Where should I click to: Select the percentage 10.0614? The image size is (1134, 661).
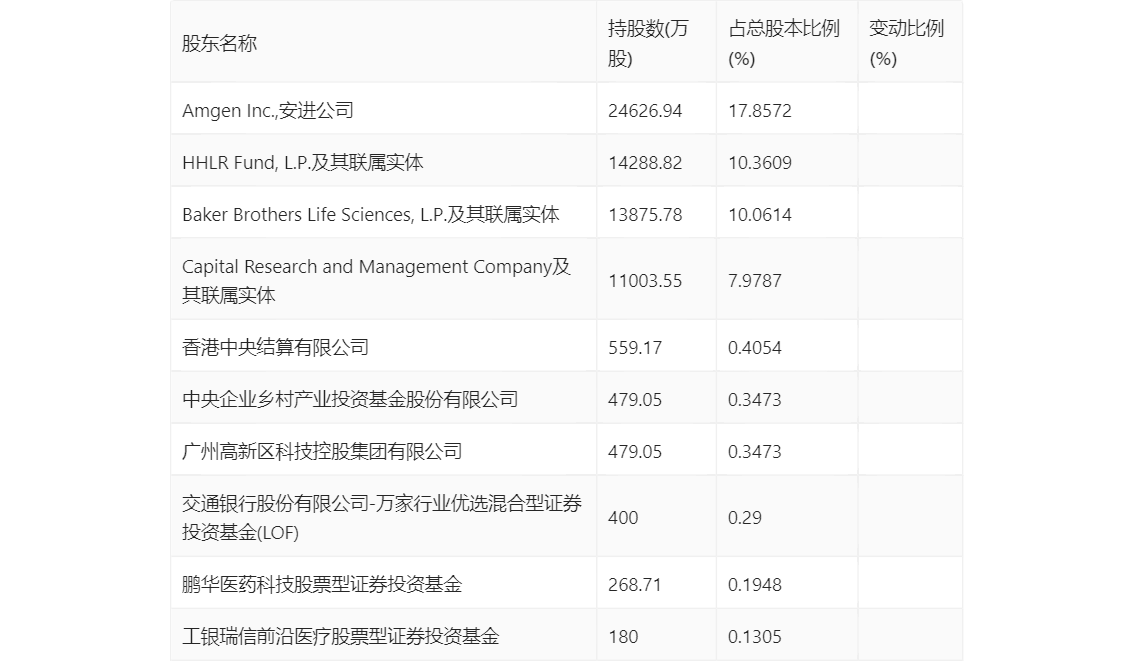[x=759, y=215]
